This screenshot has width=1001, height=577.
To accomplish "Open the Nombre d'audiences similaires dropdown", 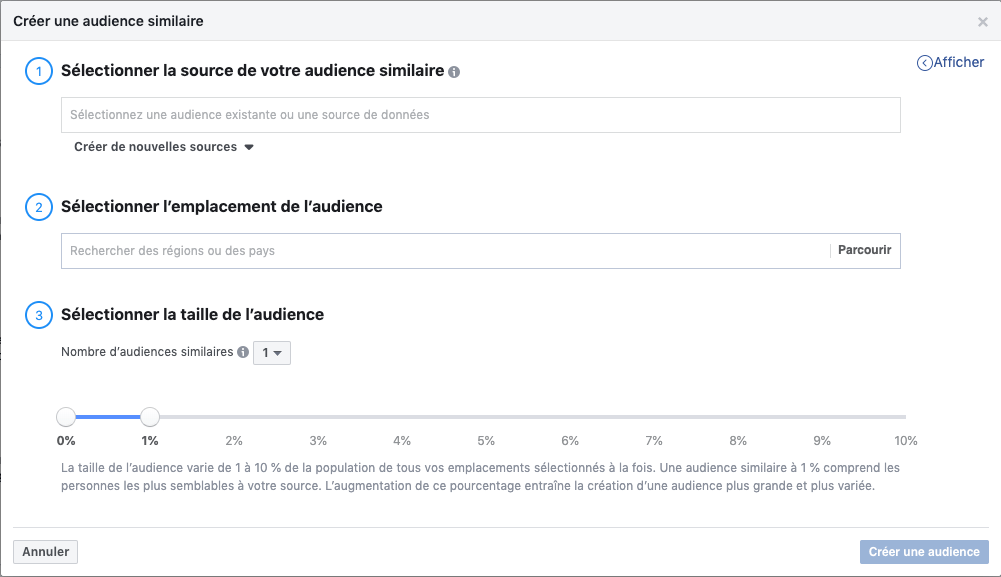I will click(x=271, y=353).
